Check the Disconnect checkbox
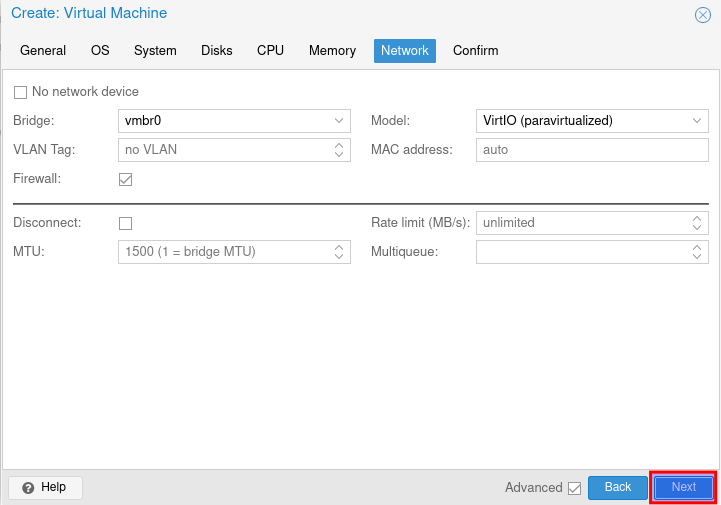721x505 pixels. (126, 223)
